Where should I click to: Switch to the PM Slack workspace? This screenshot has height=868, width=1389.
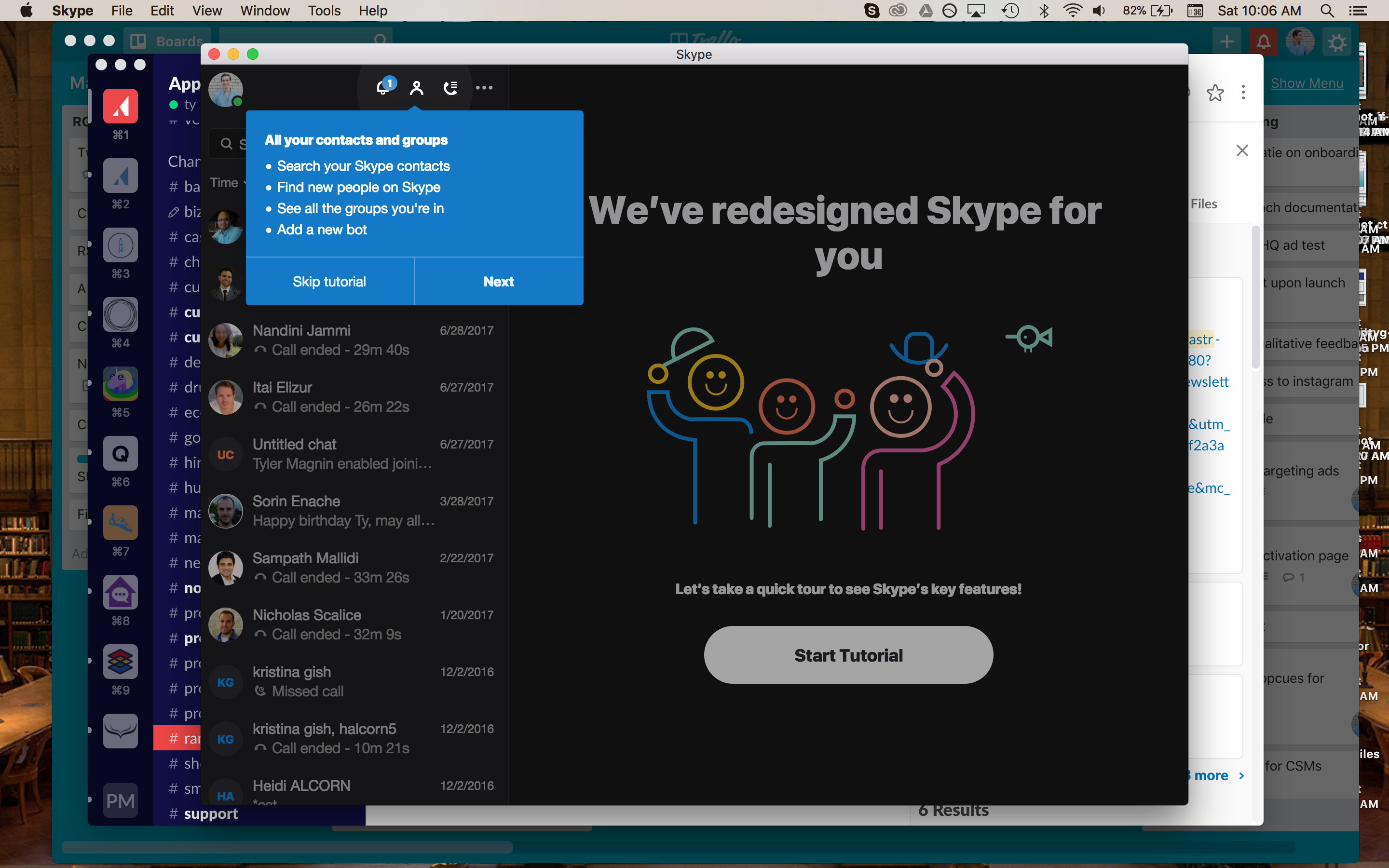121,801
